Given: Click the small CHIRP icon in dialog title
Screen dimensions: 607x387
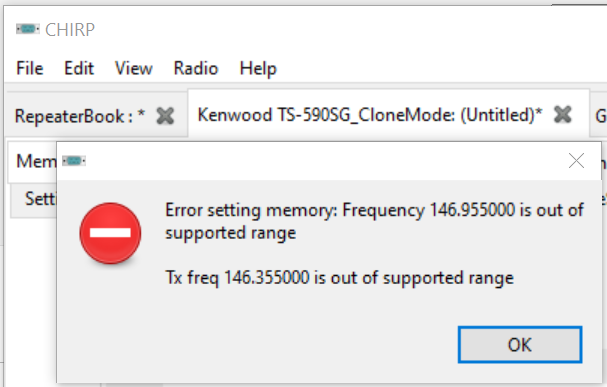Looking at the screenshot, I should tap(74, 161).
